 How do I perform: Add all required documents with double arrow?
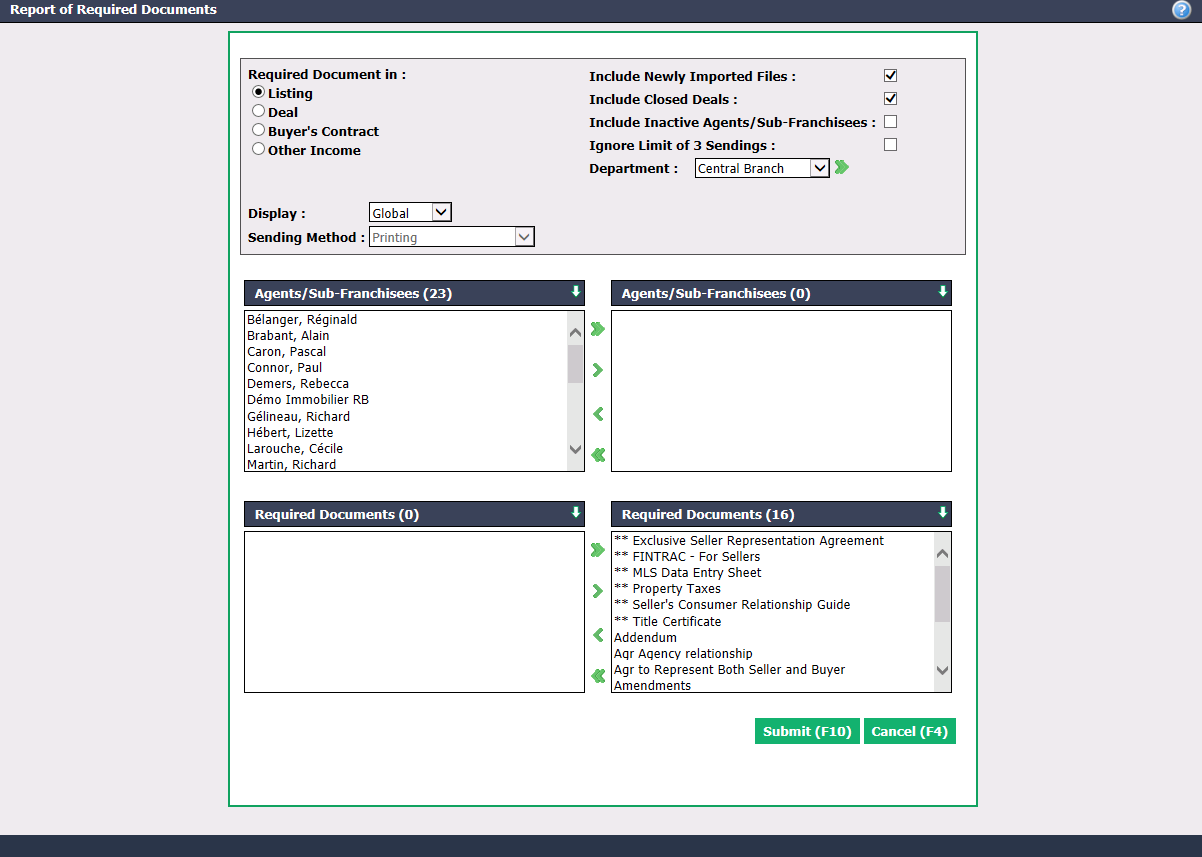598,550
